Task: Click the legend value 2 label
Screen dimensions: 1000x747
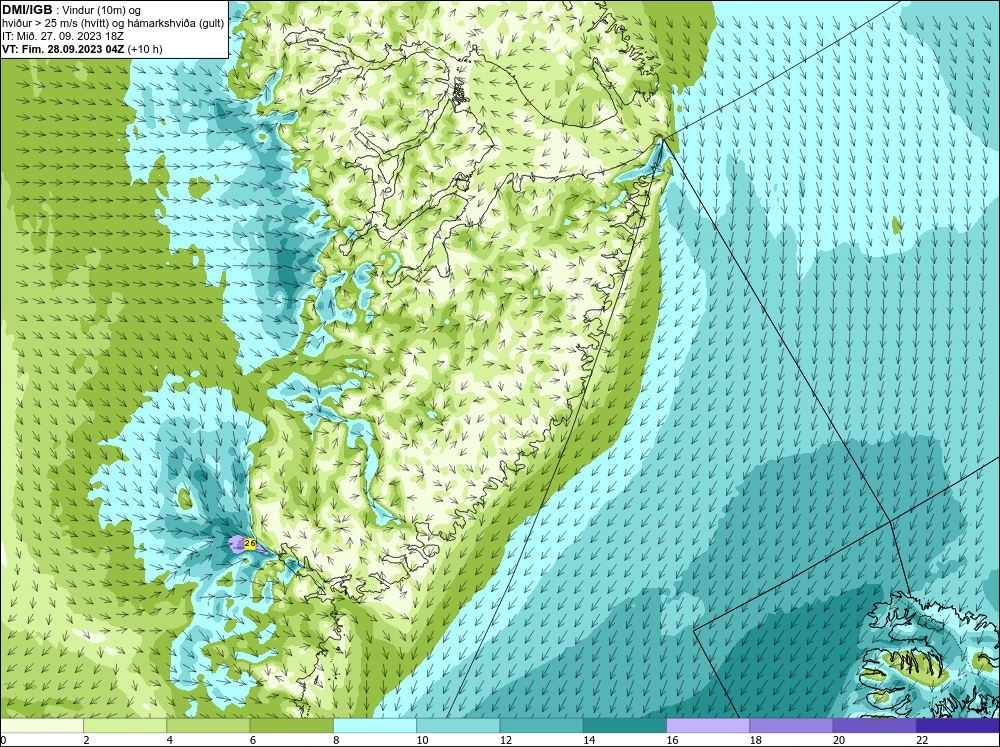Action: click(x=86, y=740)
